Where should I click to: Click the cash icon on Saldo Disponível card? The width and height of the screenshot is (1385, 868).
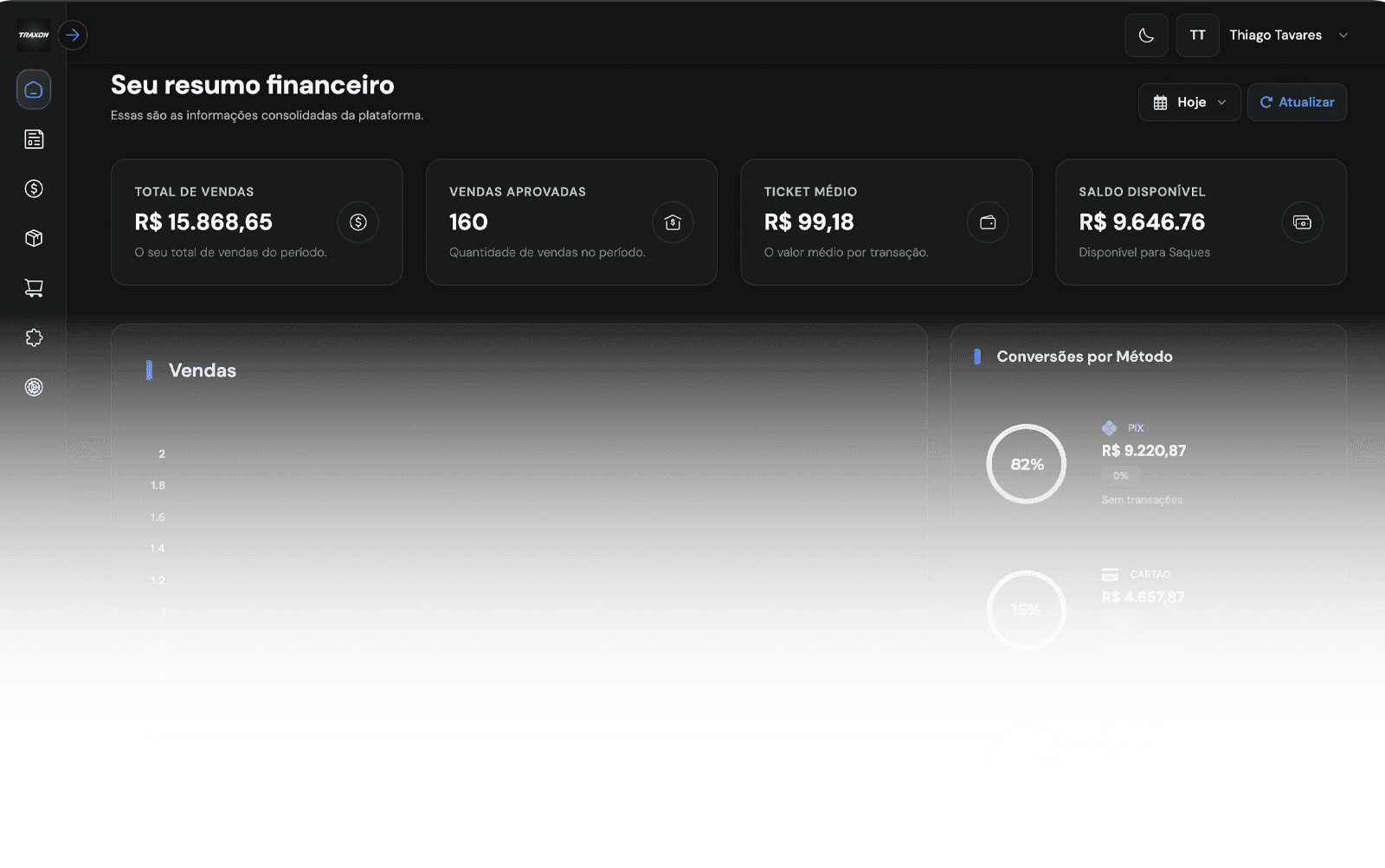point(1303,222)
